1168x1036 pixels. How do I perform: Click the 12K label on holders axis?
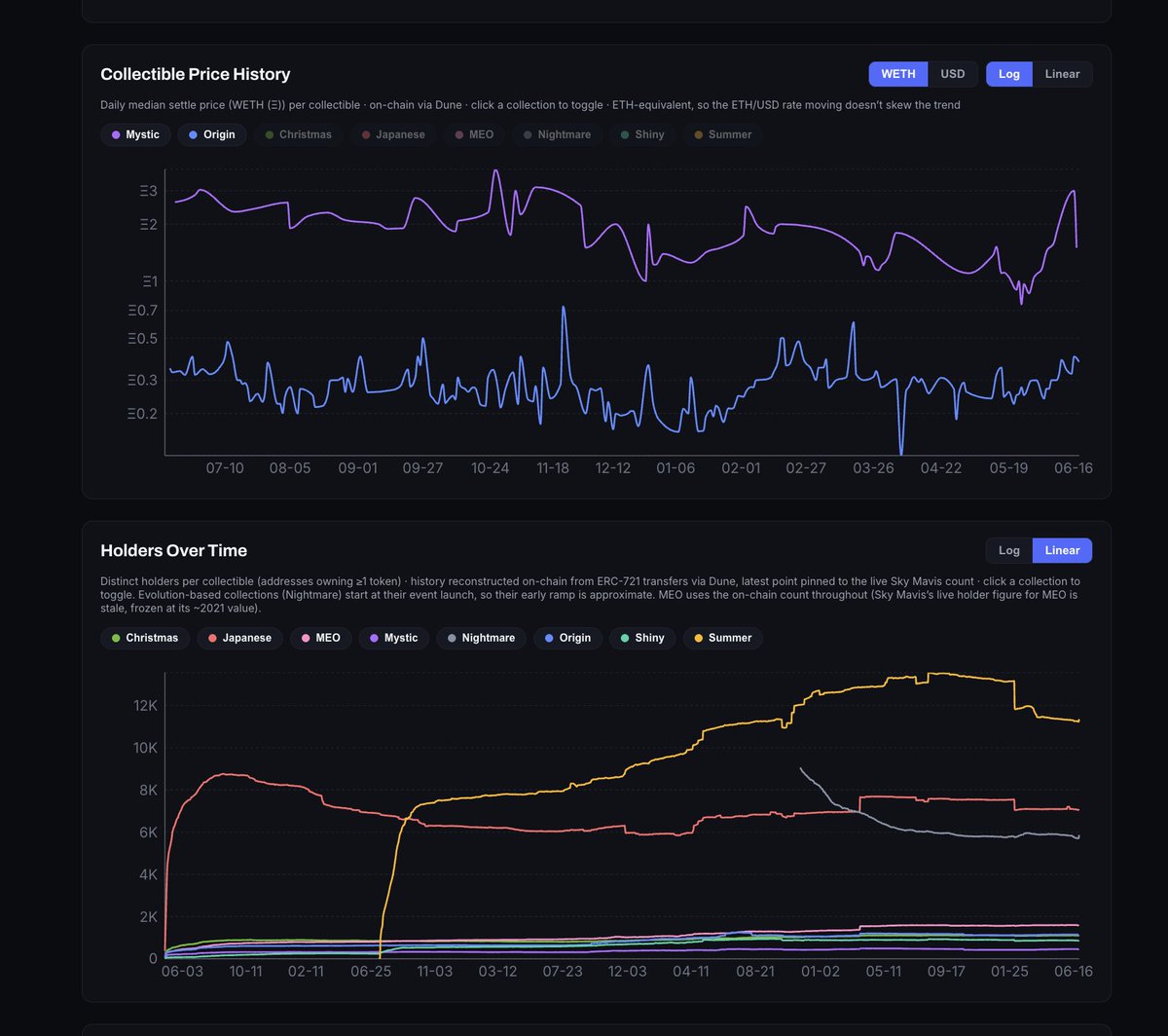pyautogui.click(x=145, y=705)
